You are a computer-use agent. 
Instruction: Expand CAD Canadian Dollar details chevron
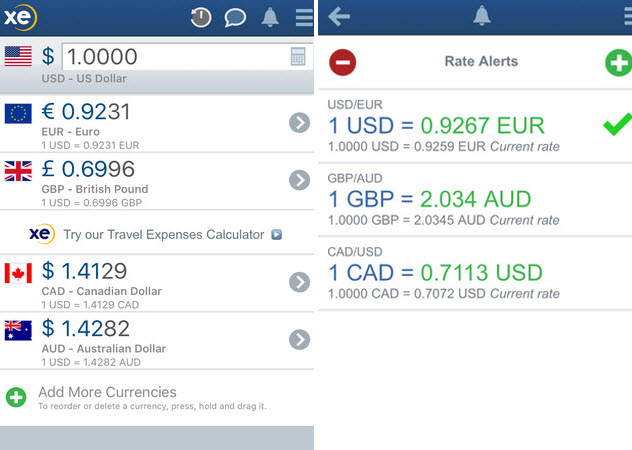tap(299, 282)
